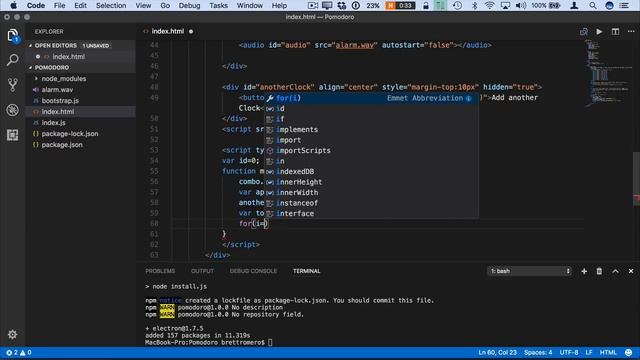640x360 pixels.
Task: Change file encoding 'UTF-8'
Action: coord(569,352)
